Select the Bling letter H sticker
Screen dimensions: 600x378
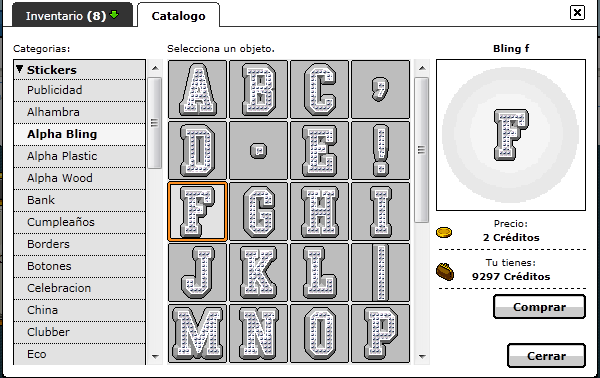(320, 212)
